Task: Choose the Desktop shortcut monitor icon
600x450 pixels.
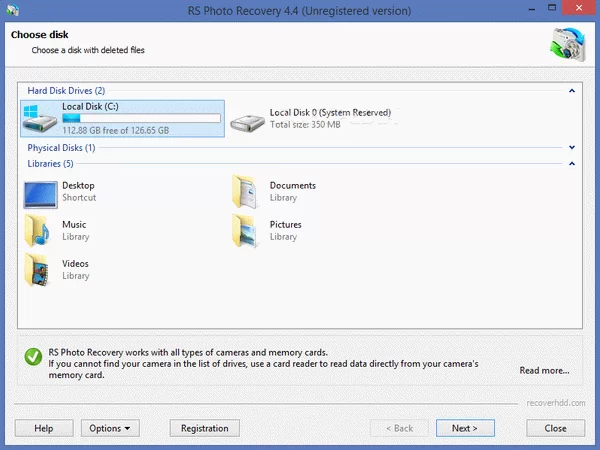Action: pyautogui.click(x=41, y=195)
